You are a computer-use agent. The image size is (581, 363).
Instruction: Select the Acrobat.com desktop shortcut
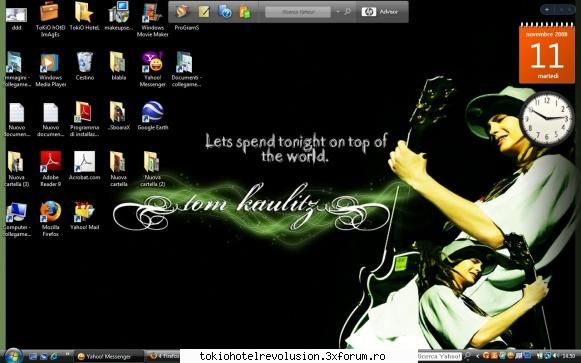click(84, 165)
